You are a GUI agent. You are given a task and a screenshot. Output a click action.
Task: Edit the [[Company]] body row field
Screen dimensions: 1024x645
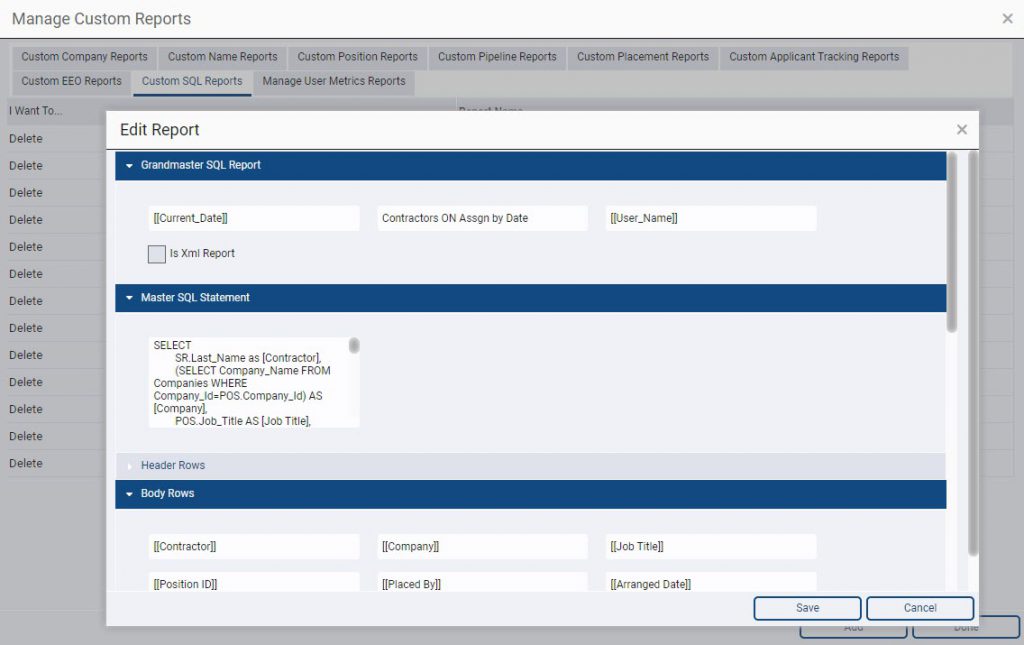pyautogui.click(x=483, y=546)
